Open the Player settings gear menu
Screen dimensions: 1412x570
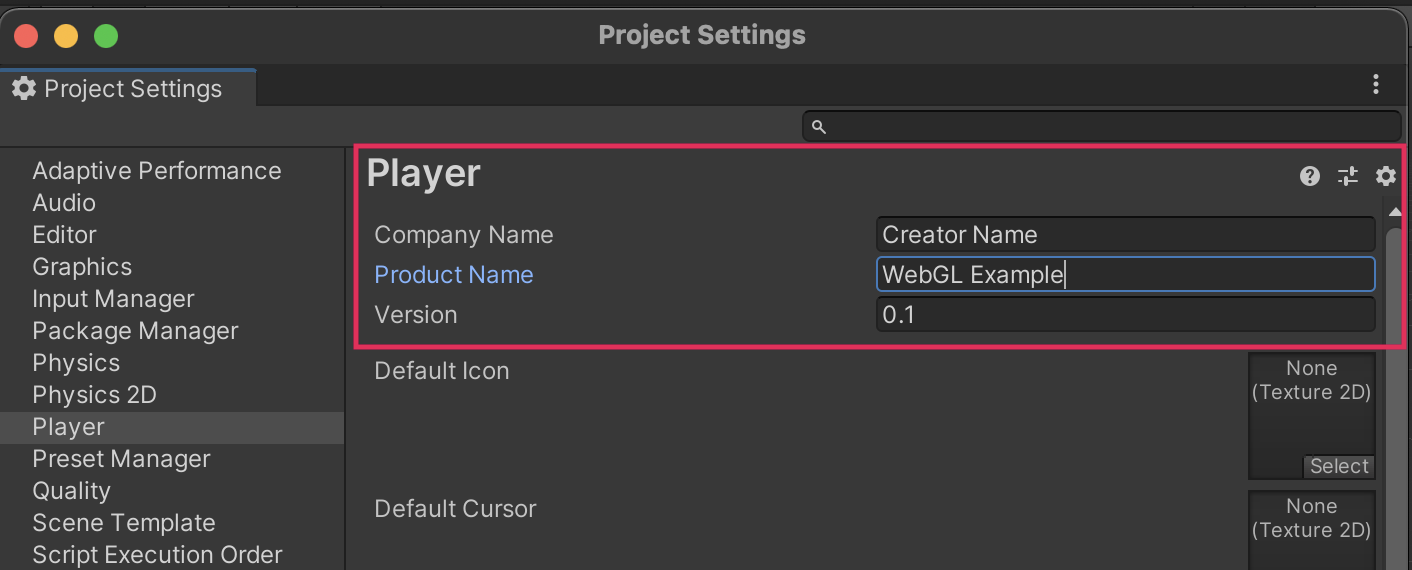point(1385,177)
